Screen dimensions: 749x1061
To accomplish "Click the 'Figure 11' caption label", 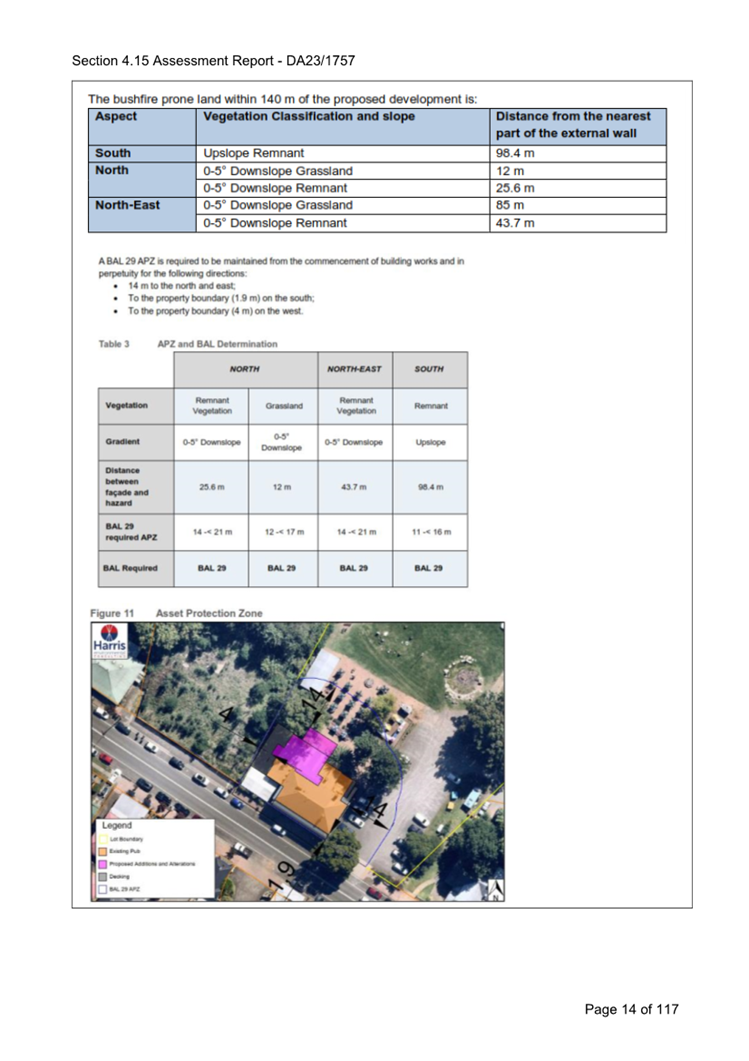I will click(112, 613).
